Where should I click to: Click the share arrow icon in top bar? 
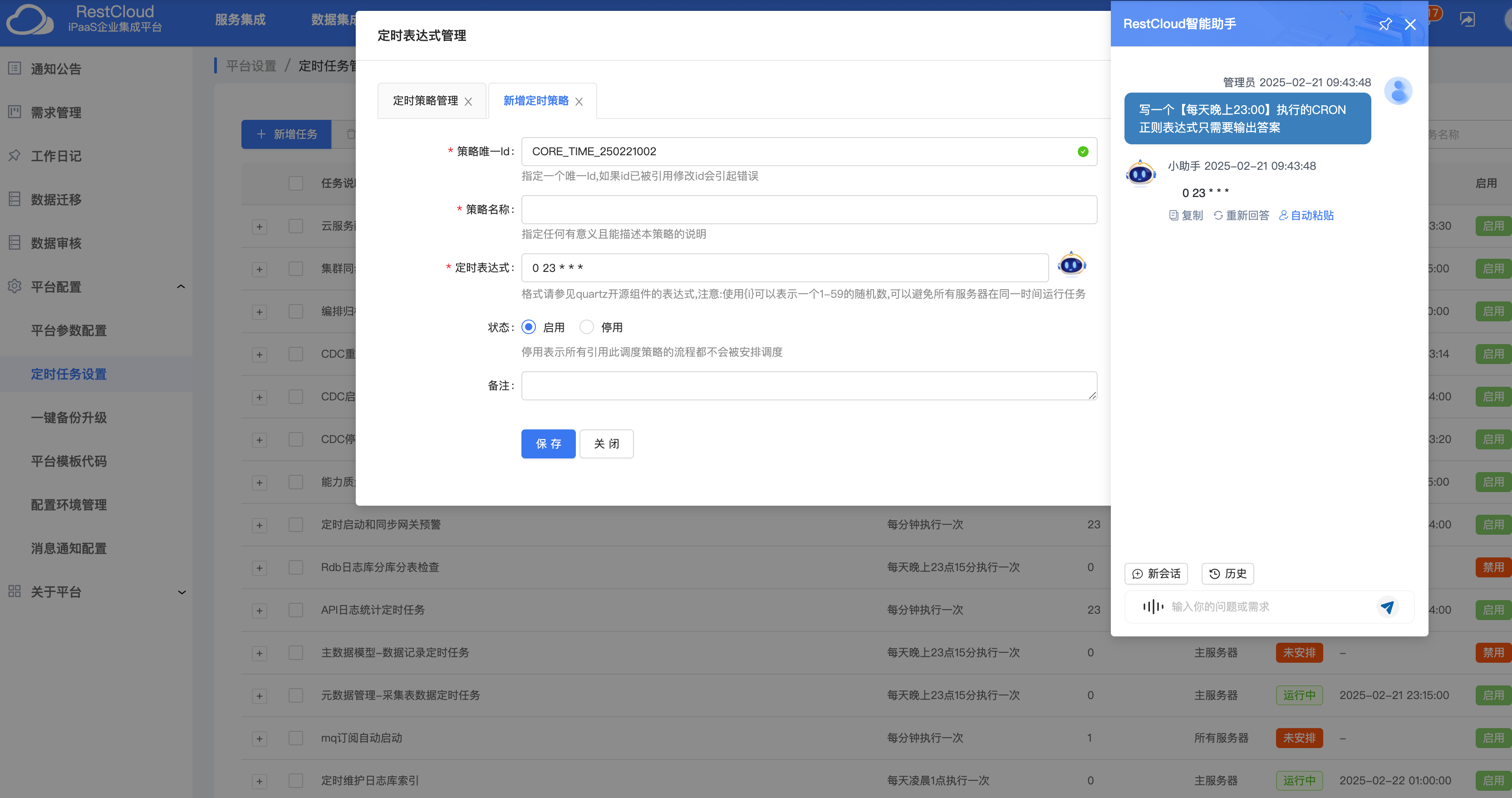(1467, 20)
